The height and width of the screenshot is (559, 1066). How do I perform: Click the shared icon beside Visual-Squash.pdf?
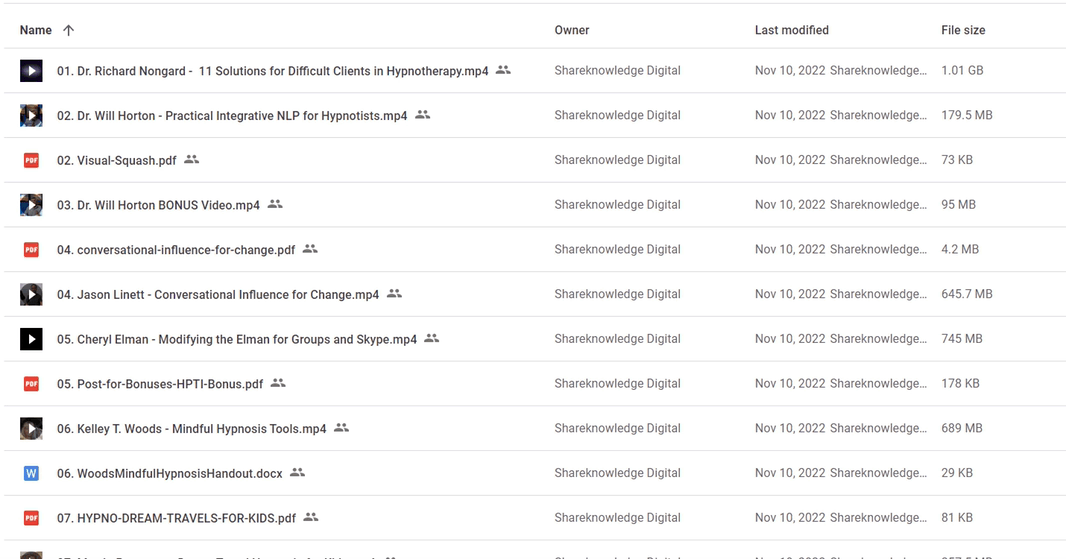[x=192, y=160]
